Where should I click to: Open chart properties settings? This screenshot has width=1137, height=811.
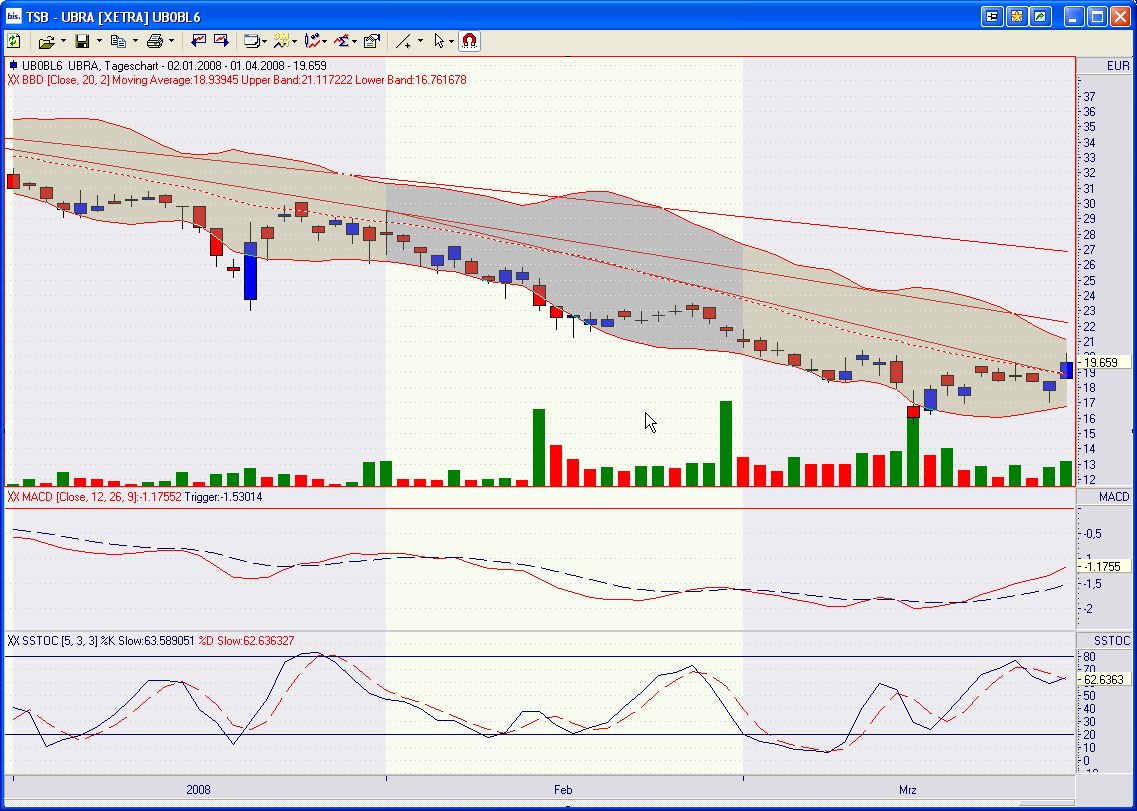[x=372, y=40]
